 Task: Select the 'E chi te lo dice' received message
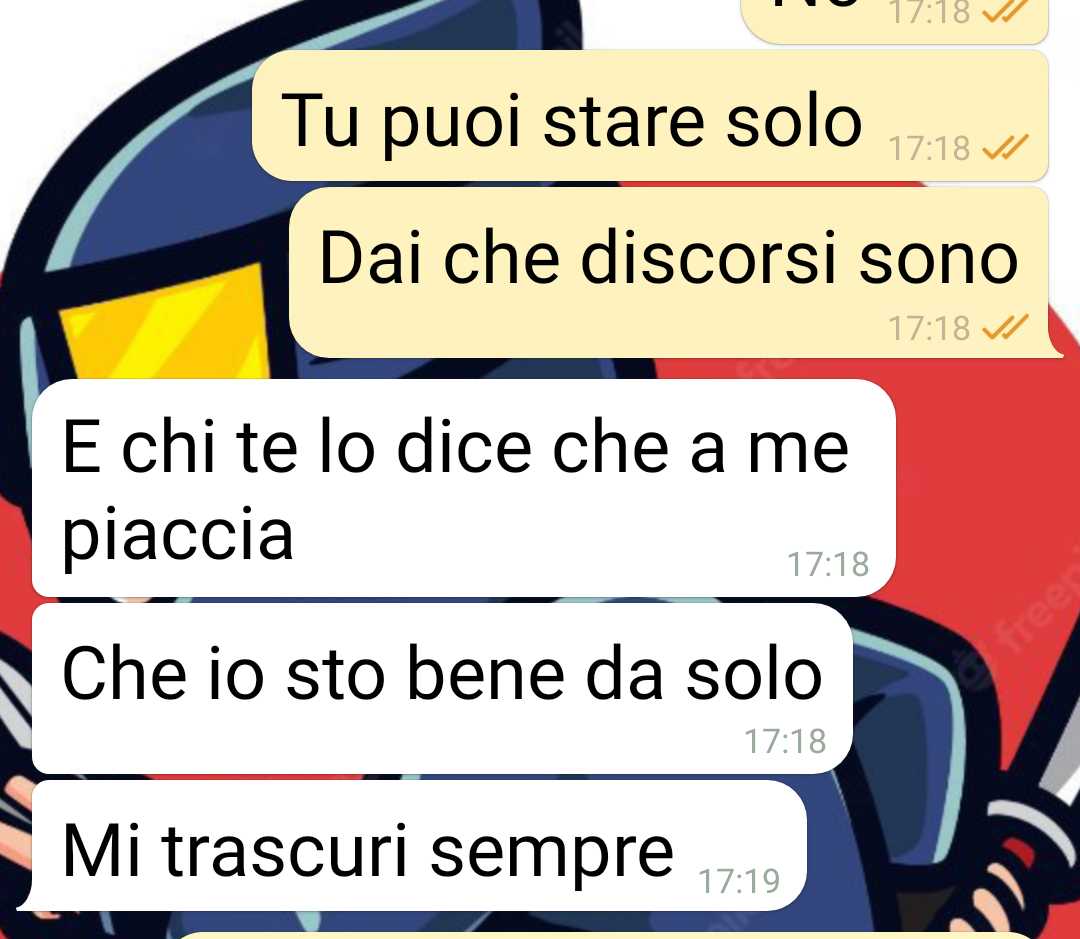464,488
